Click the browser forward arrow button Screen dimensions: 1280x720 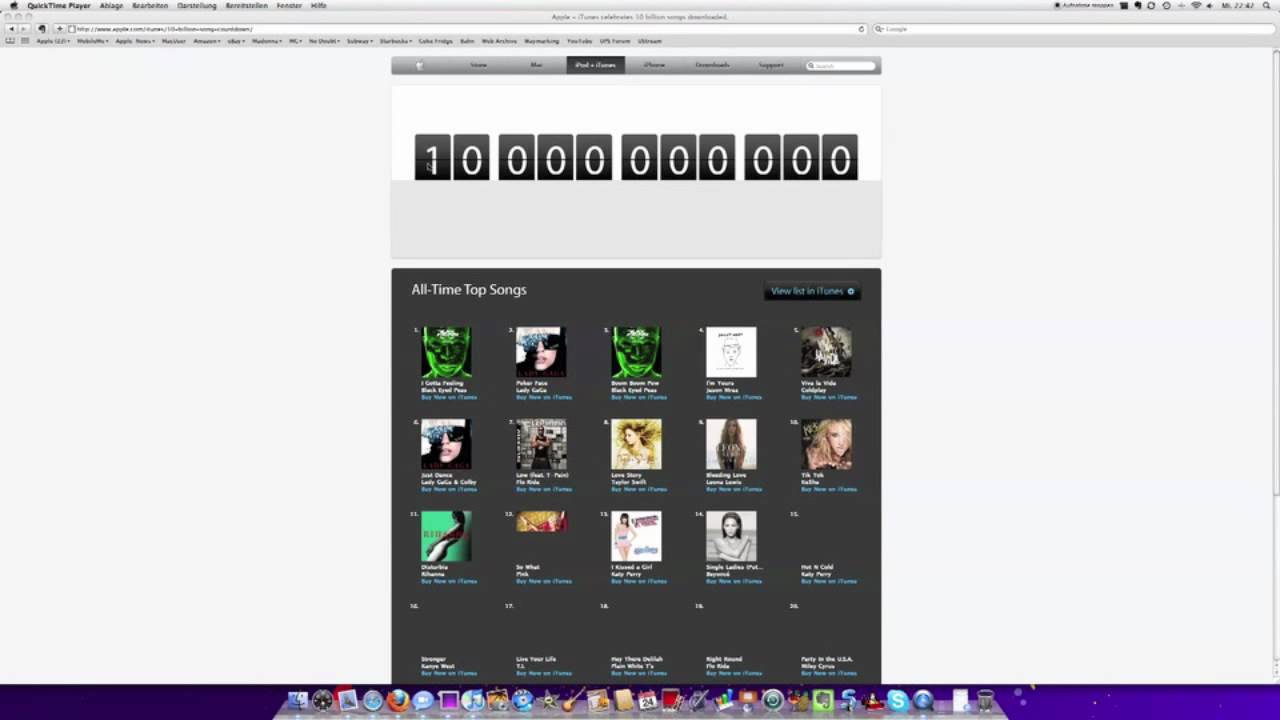point(24,29)
